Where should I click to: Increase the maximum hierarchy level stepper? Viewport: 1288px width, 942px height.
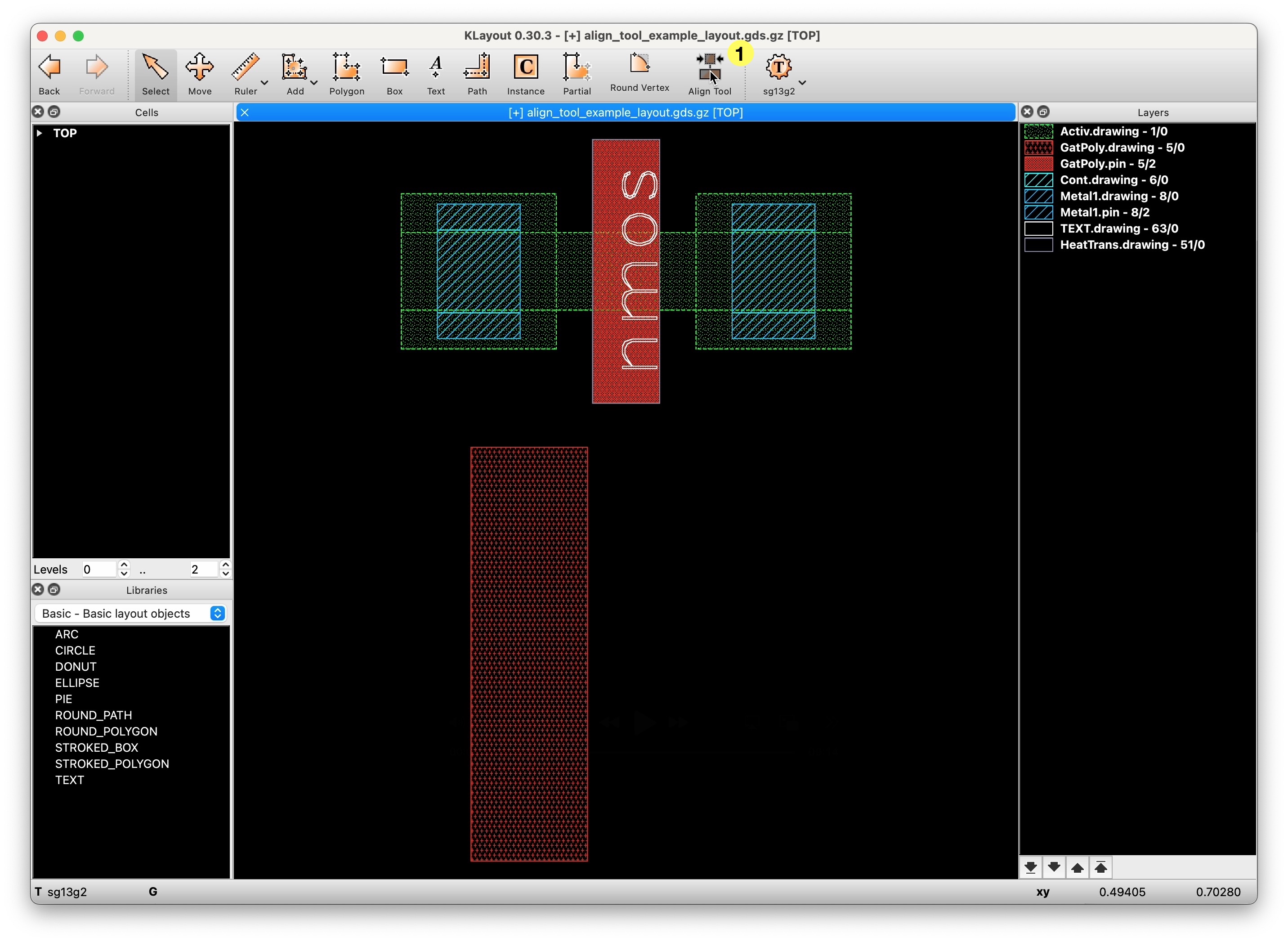pos(226,565)
